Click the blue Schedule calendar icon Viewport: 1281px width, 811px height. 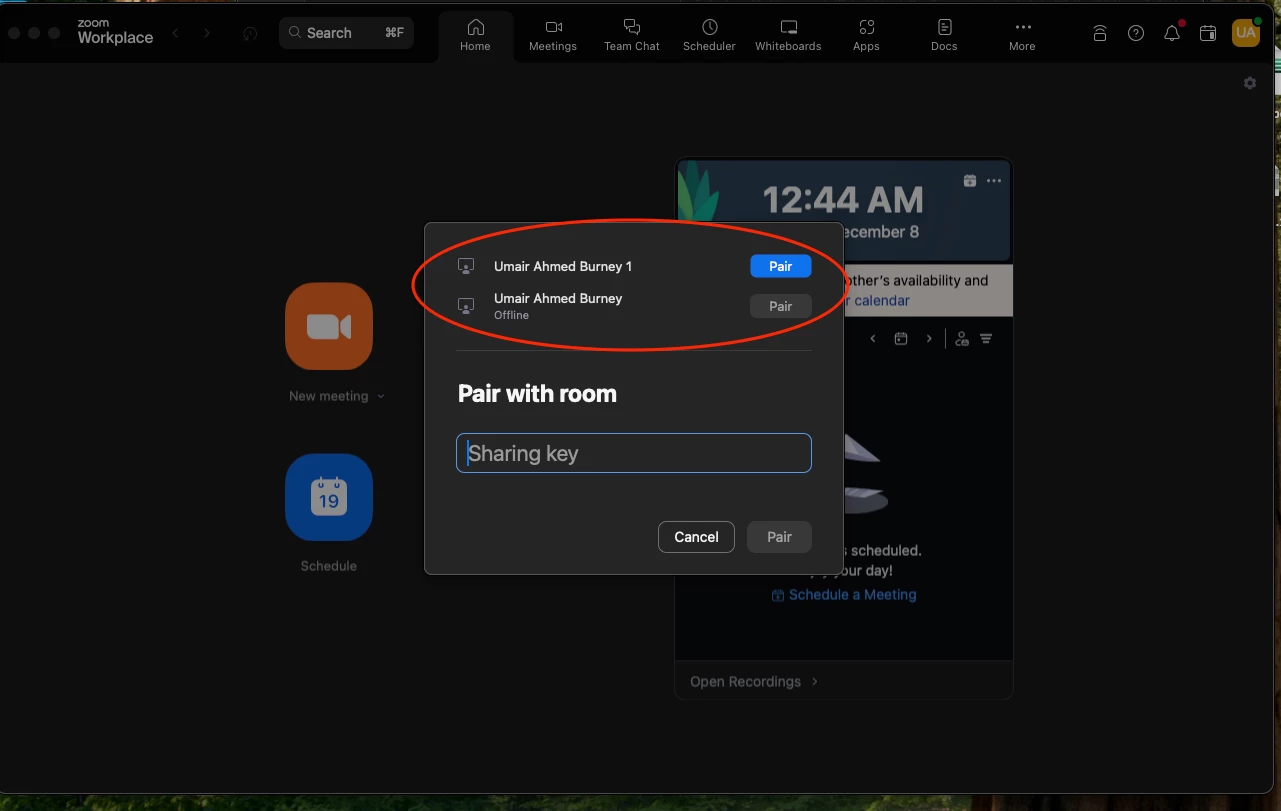329,497
